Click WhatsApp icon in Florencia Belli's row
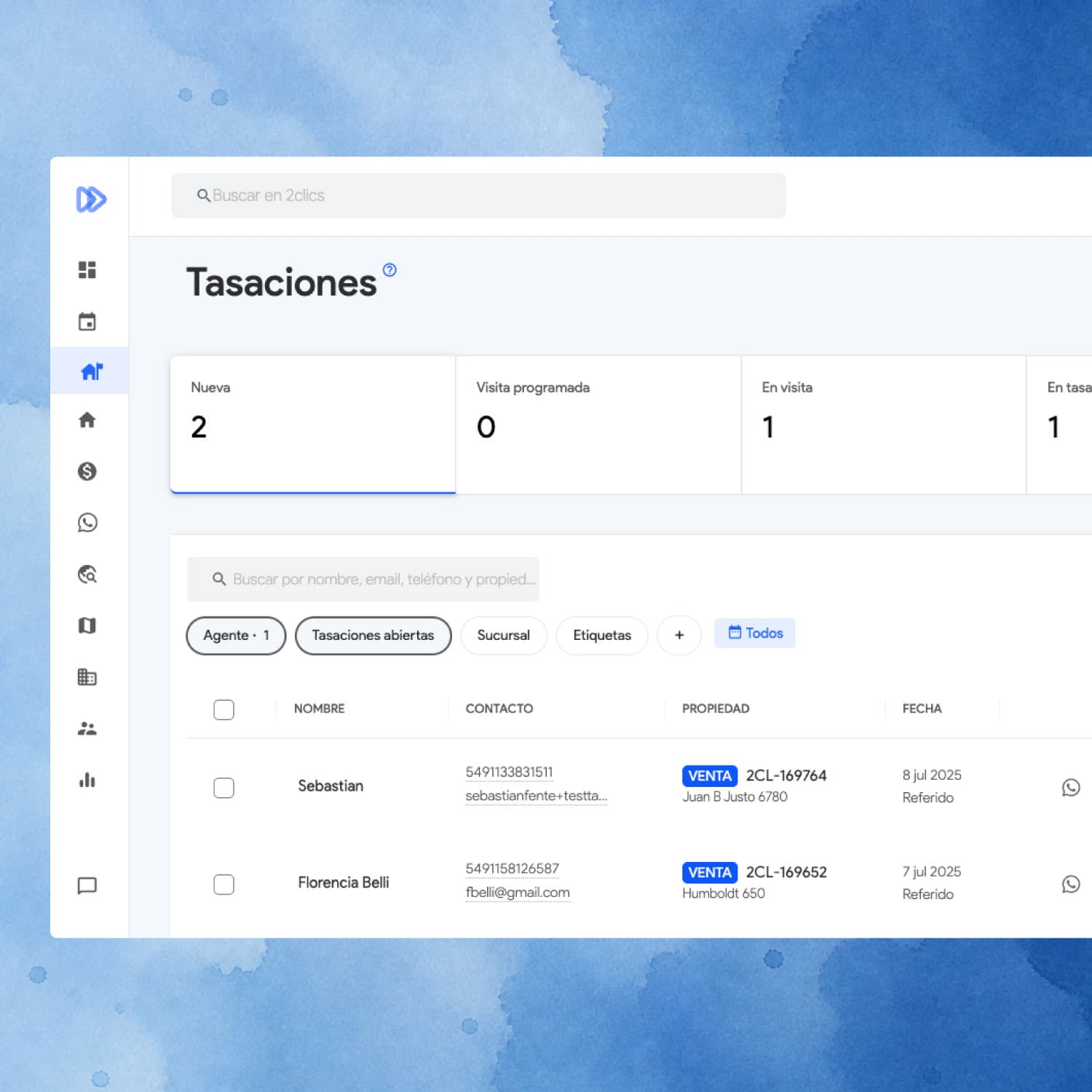Image resolution: width=1092 pixels, height=1092 pixels. pos(1071,884)
